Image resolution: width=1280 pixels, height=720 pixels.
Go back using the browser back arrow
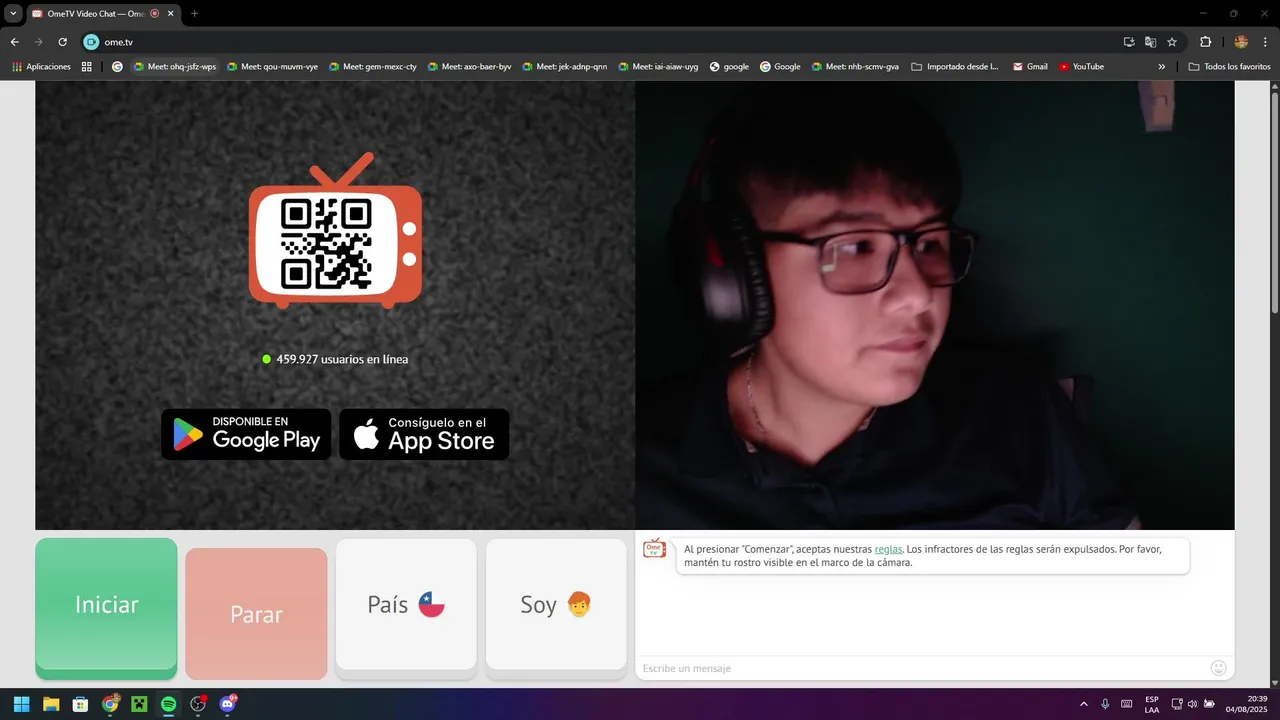(14, 42)
